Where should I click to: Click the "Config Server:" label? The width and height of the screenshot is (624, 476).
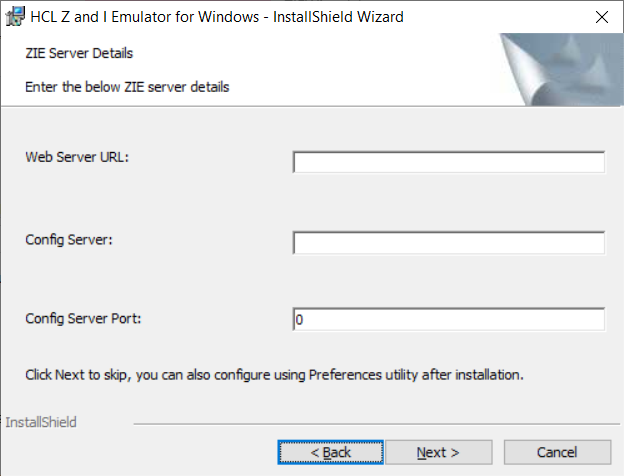pyautogui.click(x=69, y=239)
